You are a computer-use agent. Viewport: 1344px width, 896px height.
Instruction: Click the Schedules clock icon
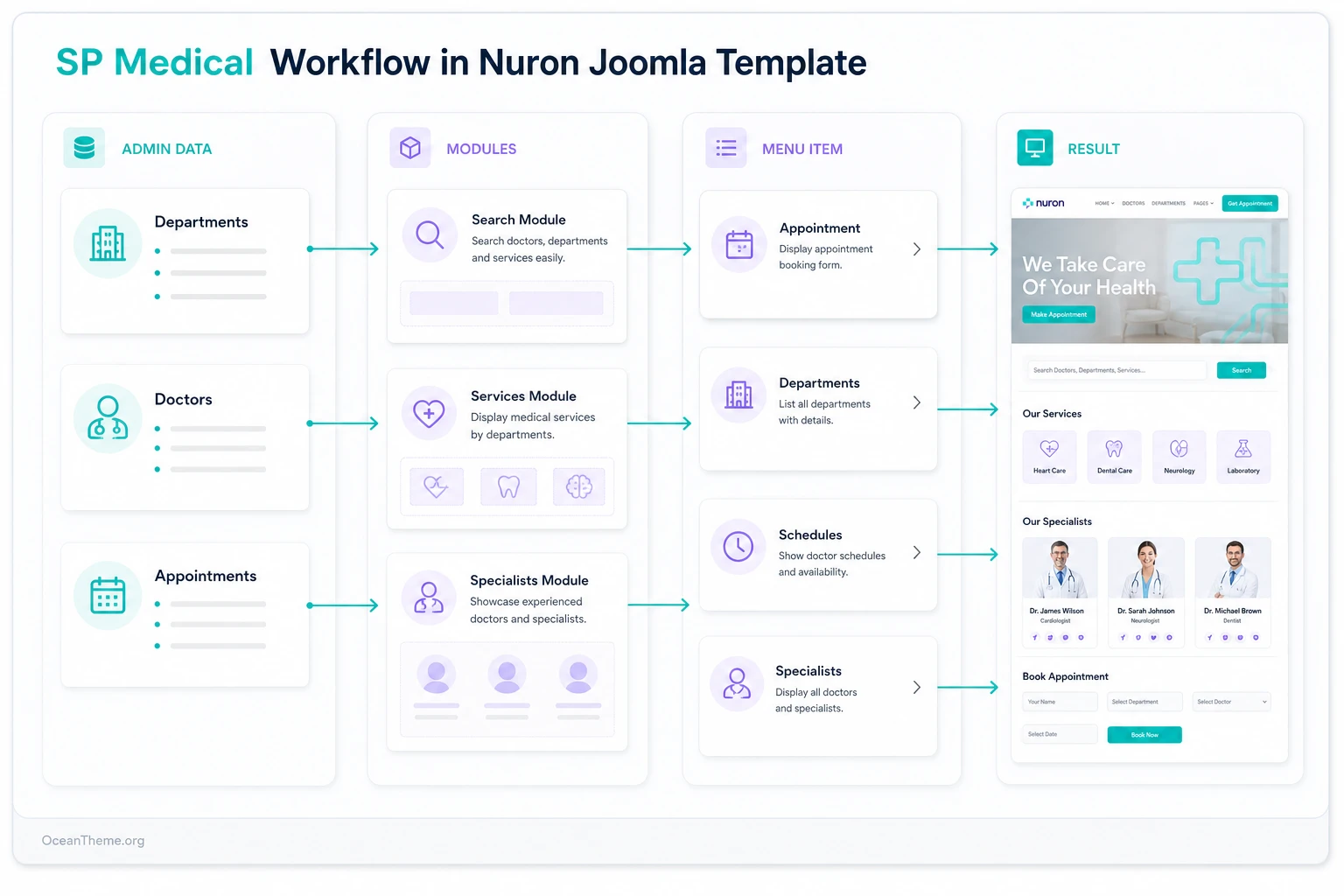(x=738, y=547)
